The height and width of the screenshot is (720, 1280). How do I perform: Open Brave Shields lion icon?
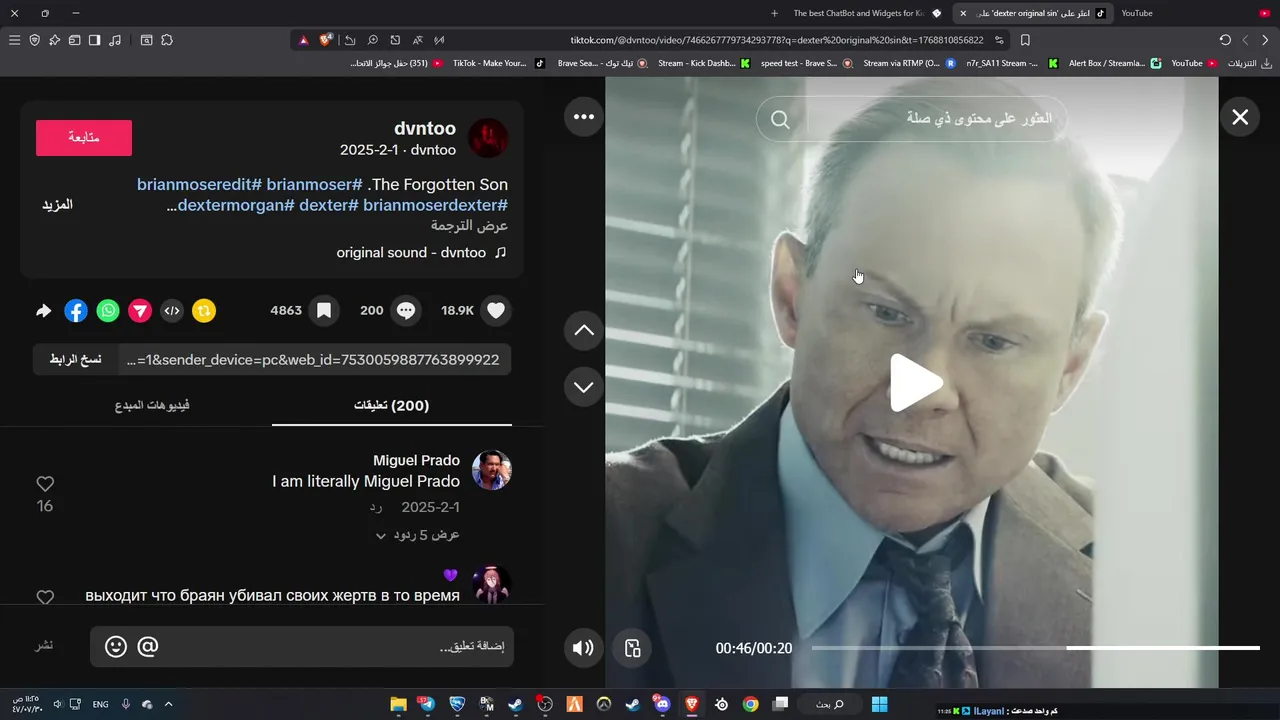click(326, 40)
